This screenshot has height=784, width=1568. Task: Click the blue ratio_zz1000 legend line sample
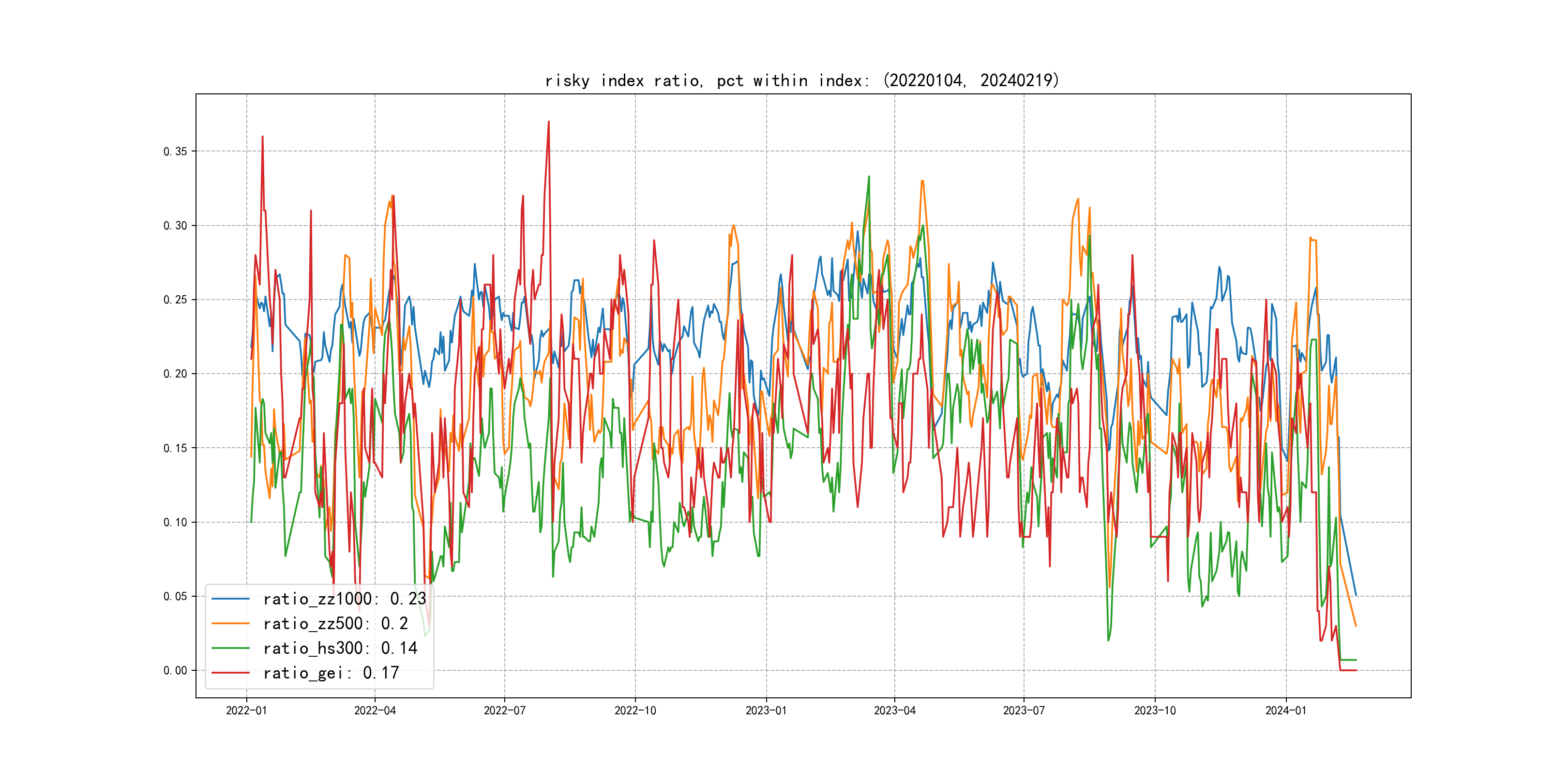[230, 599]
